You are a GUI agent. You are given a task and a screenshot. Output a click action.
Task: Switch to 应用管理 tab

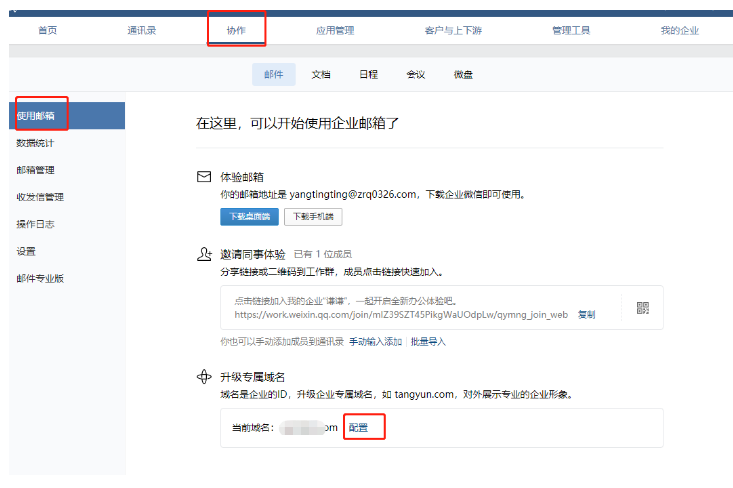pyautogui.click(x=334, y=30)
